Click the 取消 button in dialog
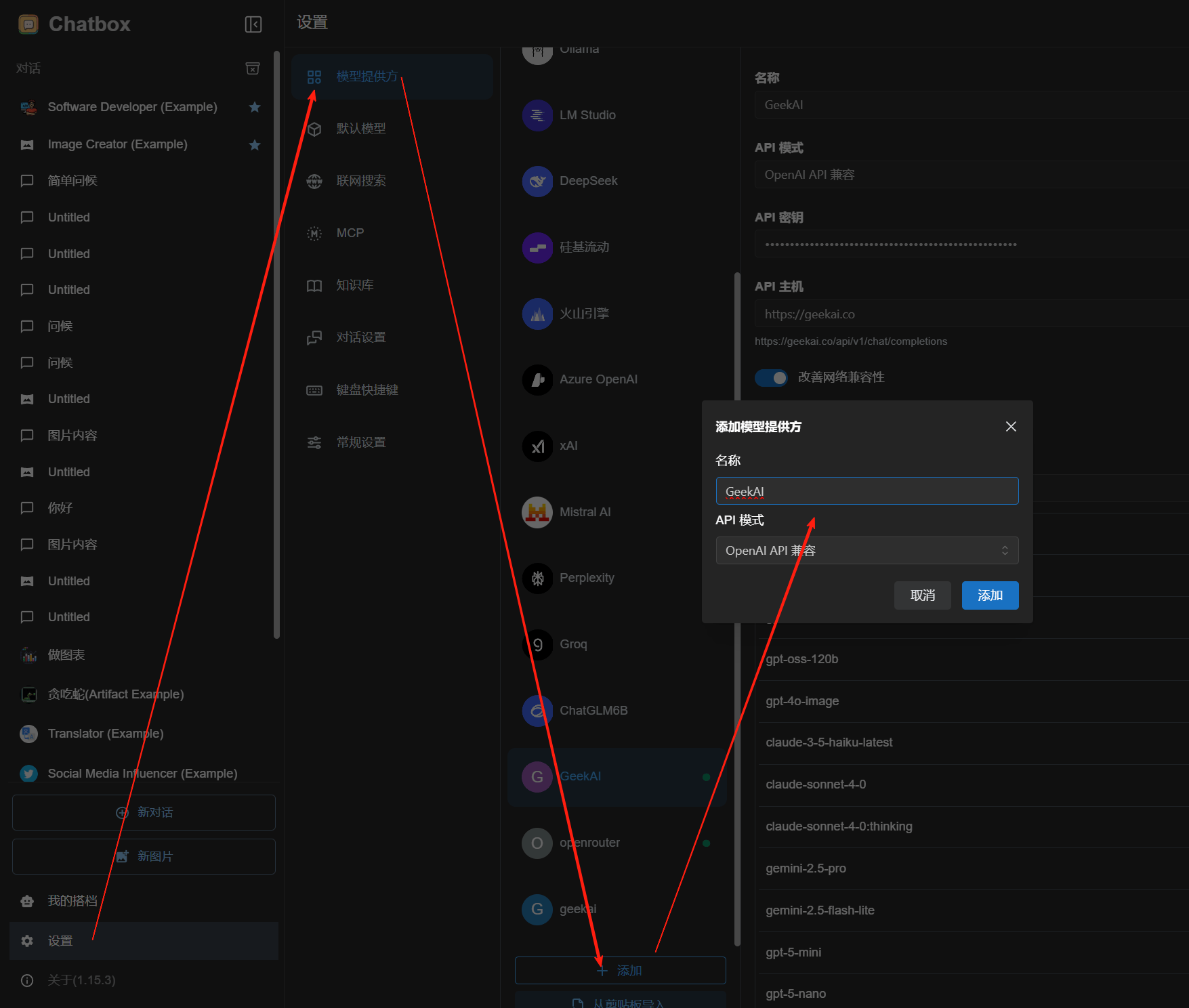The width and height of the screenshot is (1189, 1008). (923, 595)
